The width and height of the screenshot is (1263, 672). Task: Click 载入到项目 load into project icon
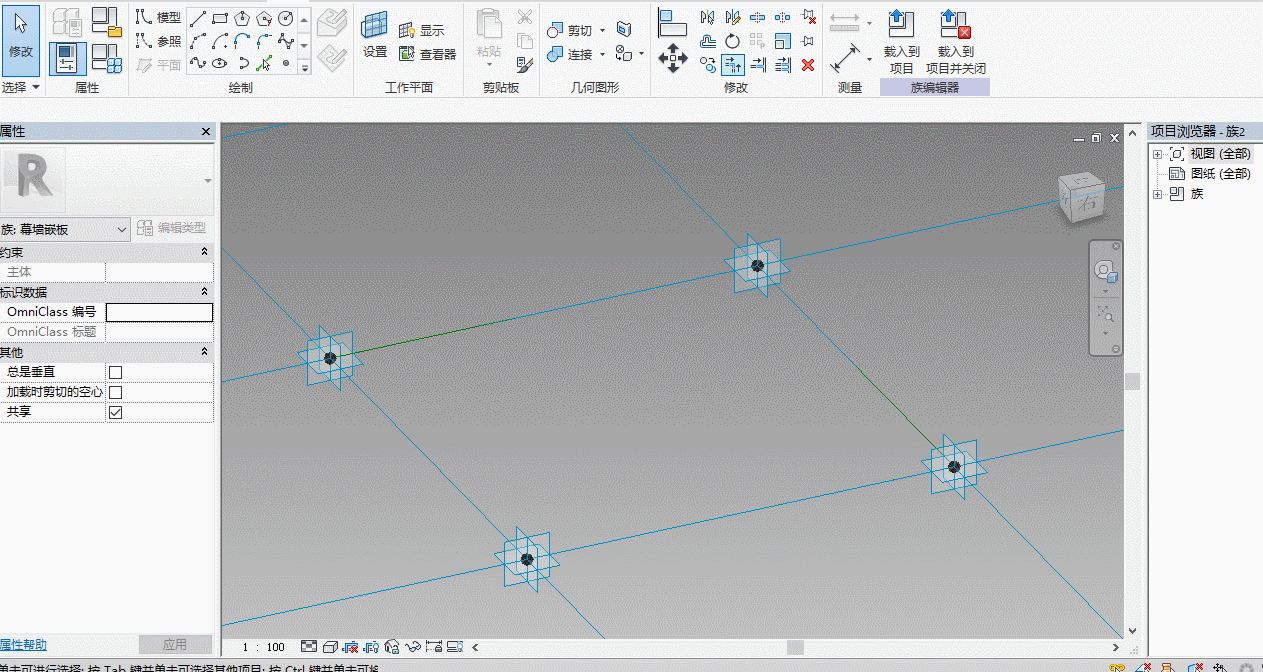pos(902,42)
